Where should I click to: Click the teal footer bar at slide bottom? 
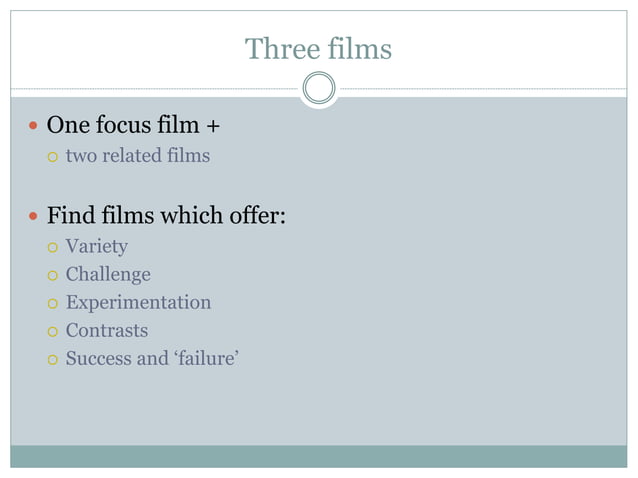click(x=318, y=456)
